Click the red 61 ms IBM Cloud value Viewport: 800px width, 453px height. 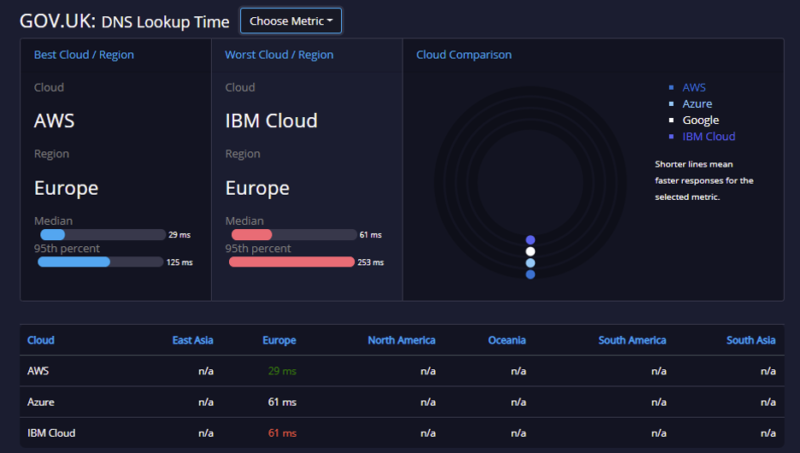[x=282, y=433]
